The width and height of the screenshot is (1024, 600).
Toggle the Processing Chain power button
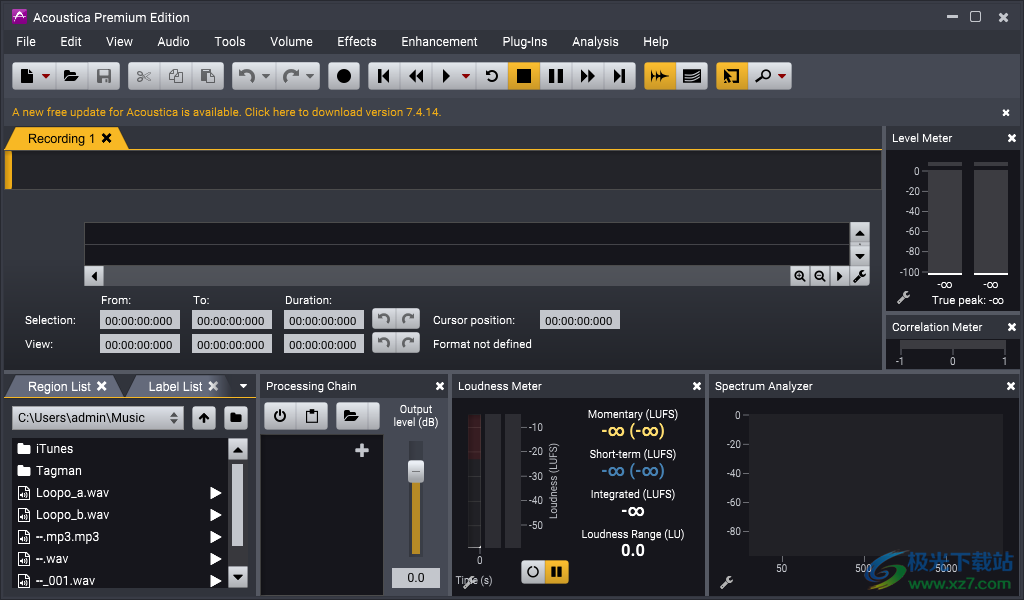click(x=280, y=416)
